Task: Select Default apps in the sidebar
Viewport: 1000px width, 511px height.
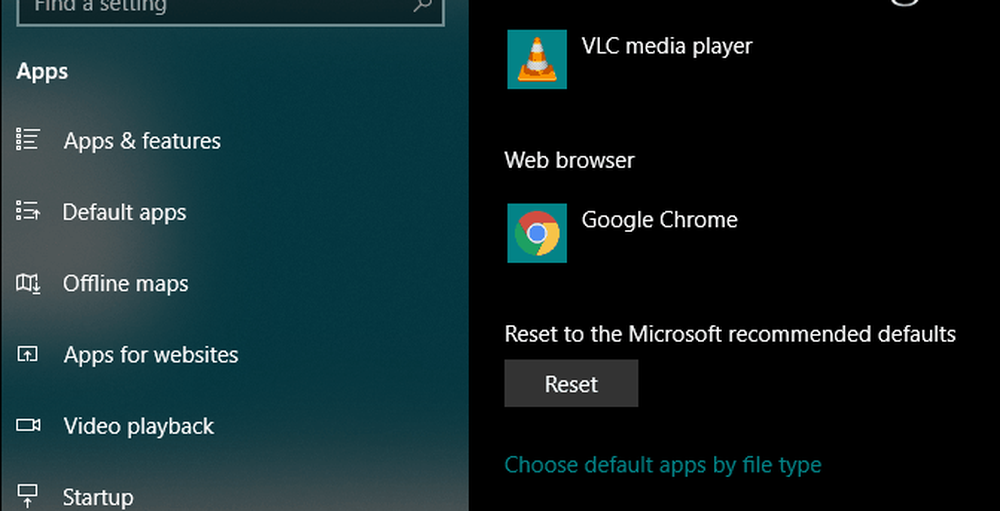Action: [x=124, y=212]
